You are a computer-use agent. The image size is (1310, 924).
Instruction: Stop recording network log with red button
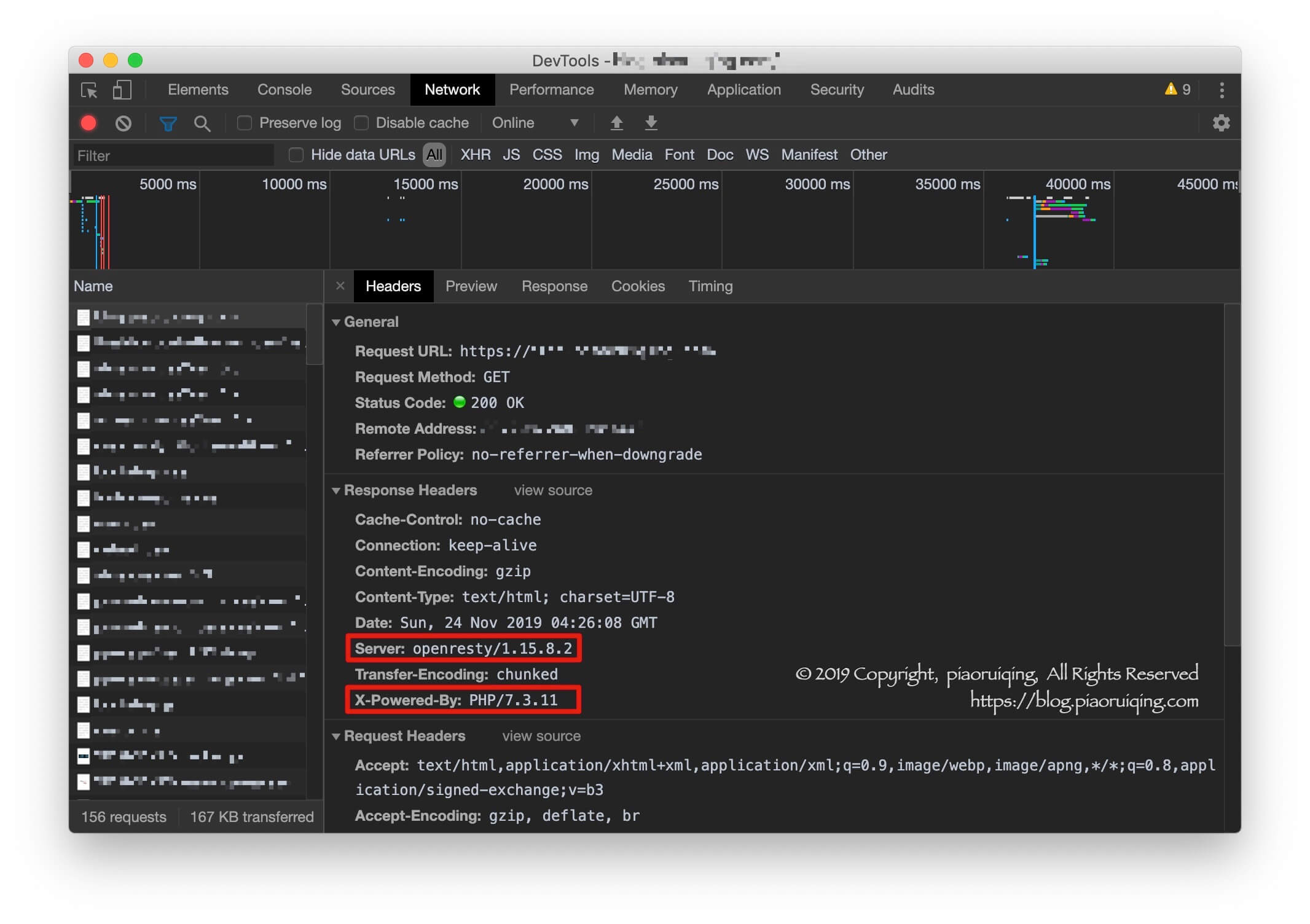click(88, 123)
